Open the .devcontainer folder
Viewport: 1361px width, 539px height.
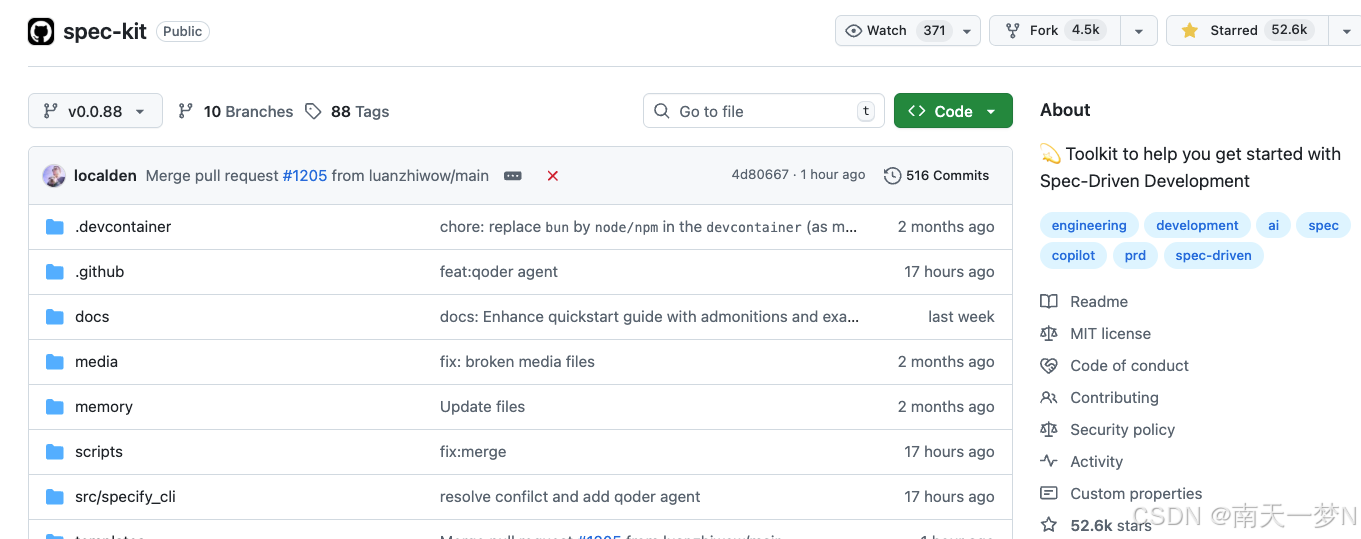(x=123, y=227)
